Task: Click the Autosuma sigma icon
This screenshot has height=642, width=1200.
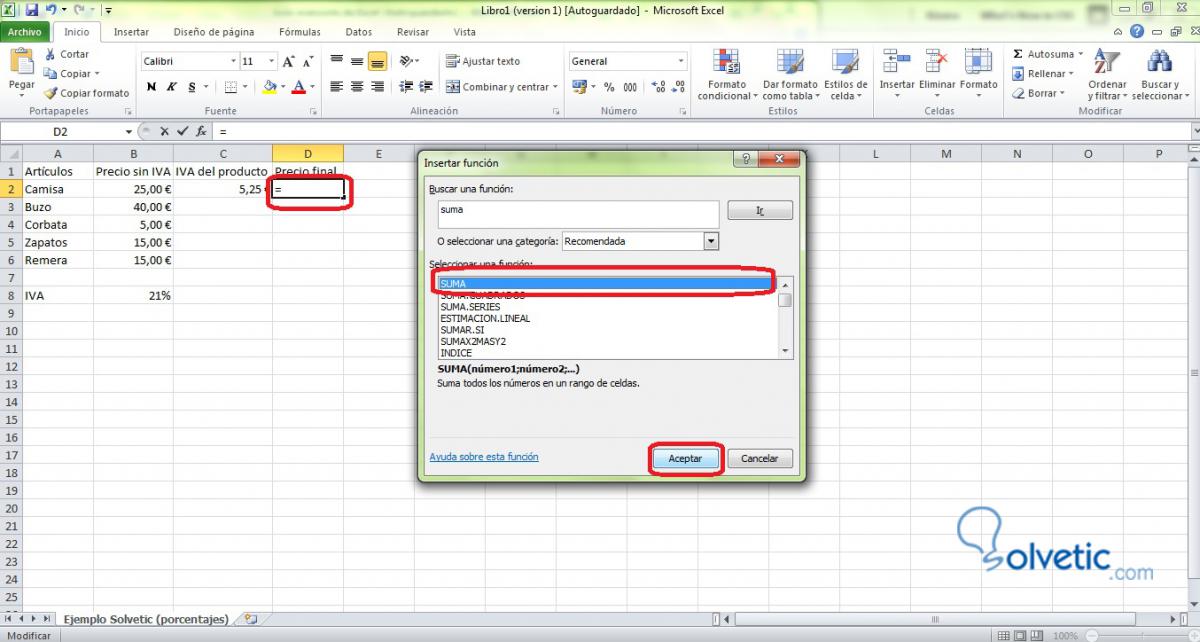Action: [x=1018, y=54]
